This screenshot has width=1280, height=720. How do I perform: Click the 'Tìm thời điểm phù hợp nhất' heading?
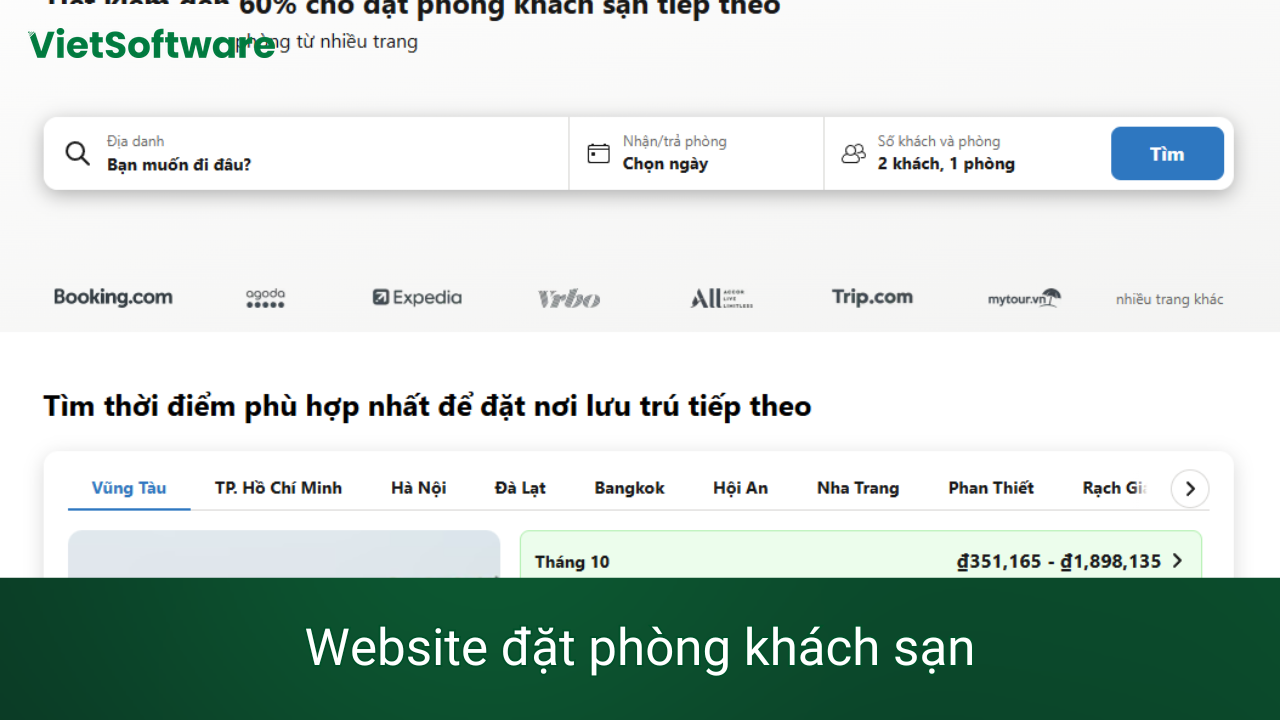coord(427,406)
